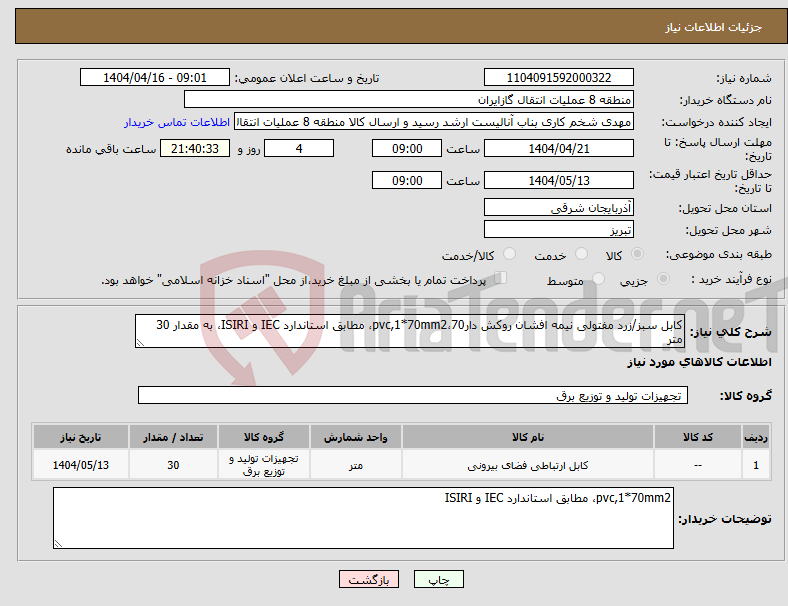Click the request creator field مهدی شخم کاری
The width and height of the screenshot is (788, 606).
tap(434, 122)
